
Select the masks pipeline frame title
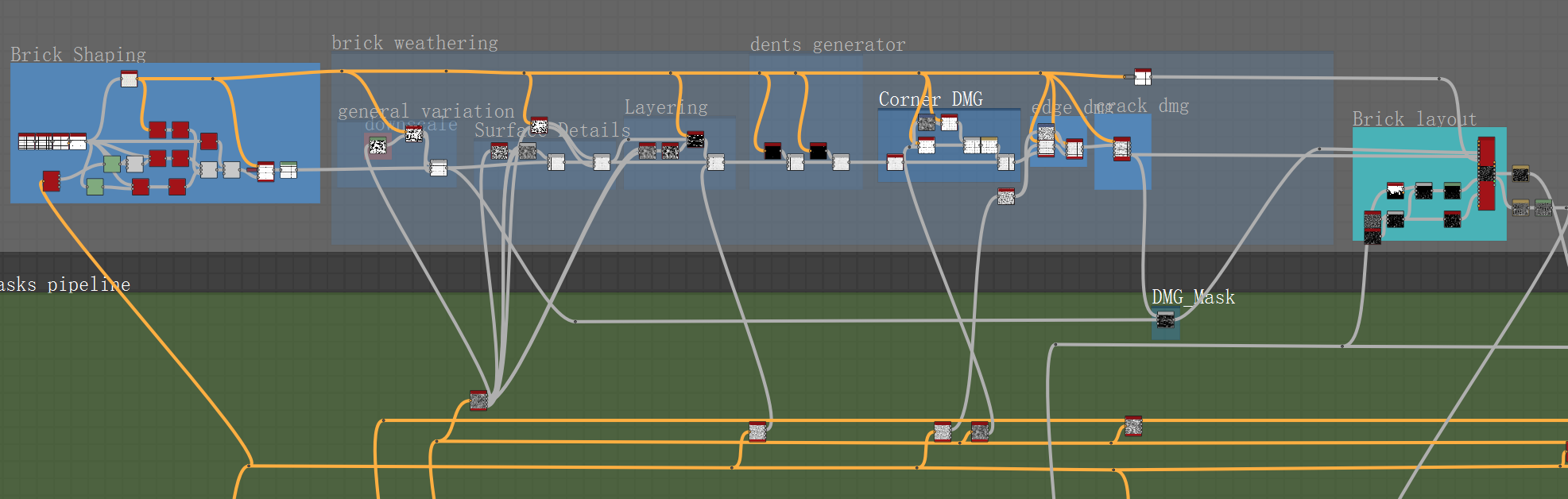click(x=65, y=284)
